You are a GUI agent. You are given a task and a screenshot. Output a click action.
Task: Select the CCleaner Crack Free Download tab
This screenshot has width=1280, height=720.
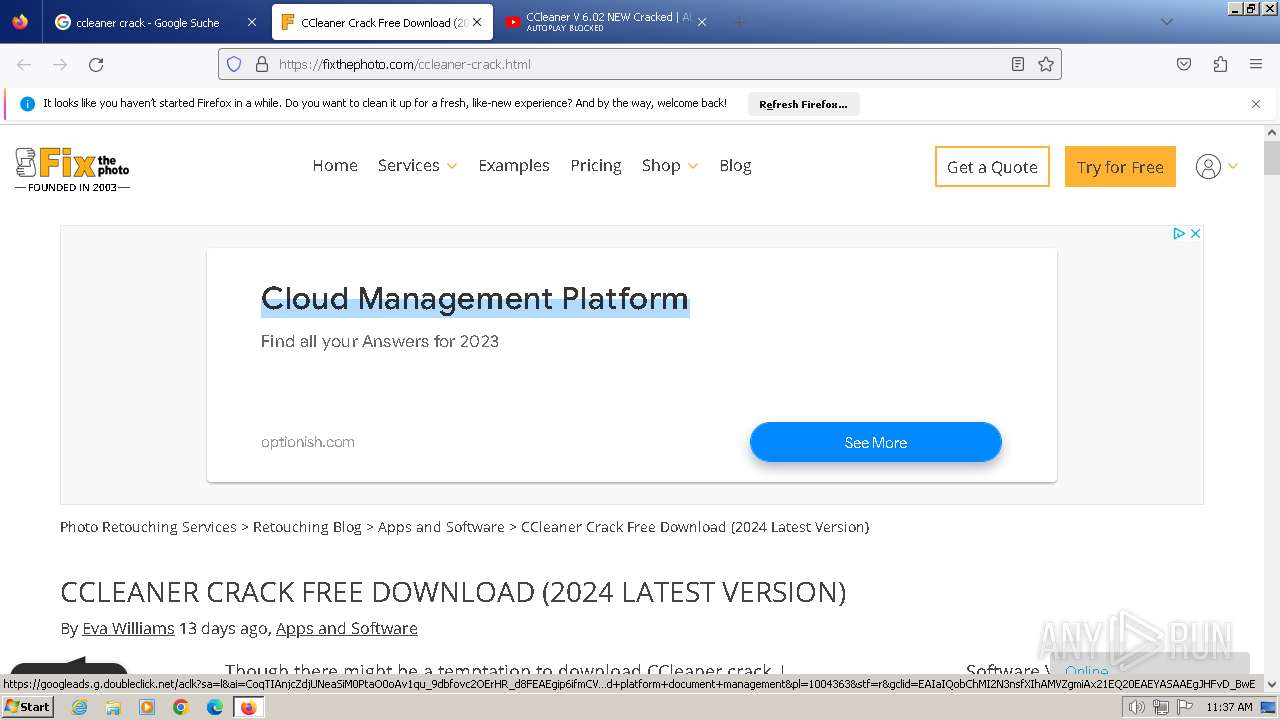click(382, 22)
